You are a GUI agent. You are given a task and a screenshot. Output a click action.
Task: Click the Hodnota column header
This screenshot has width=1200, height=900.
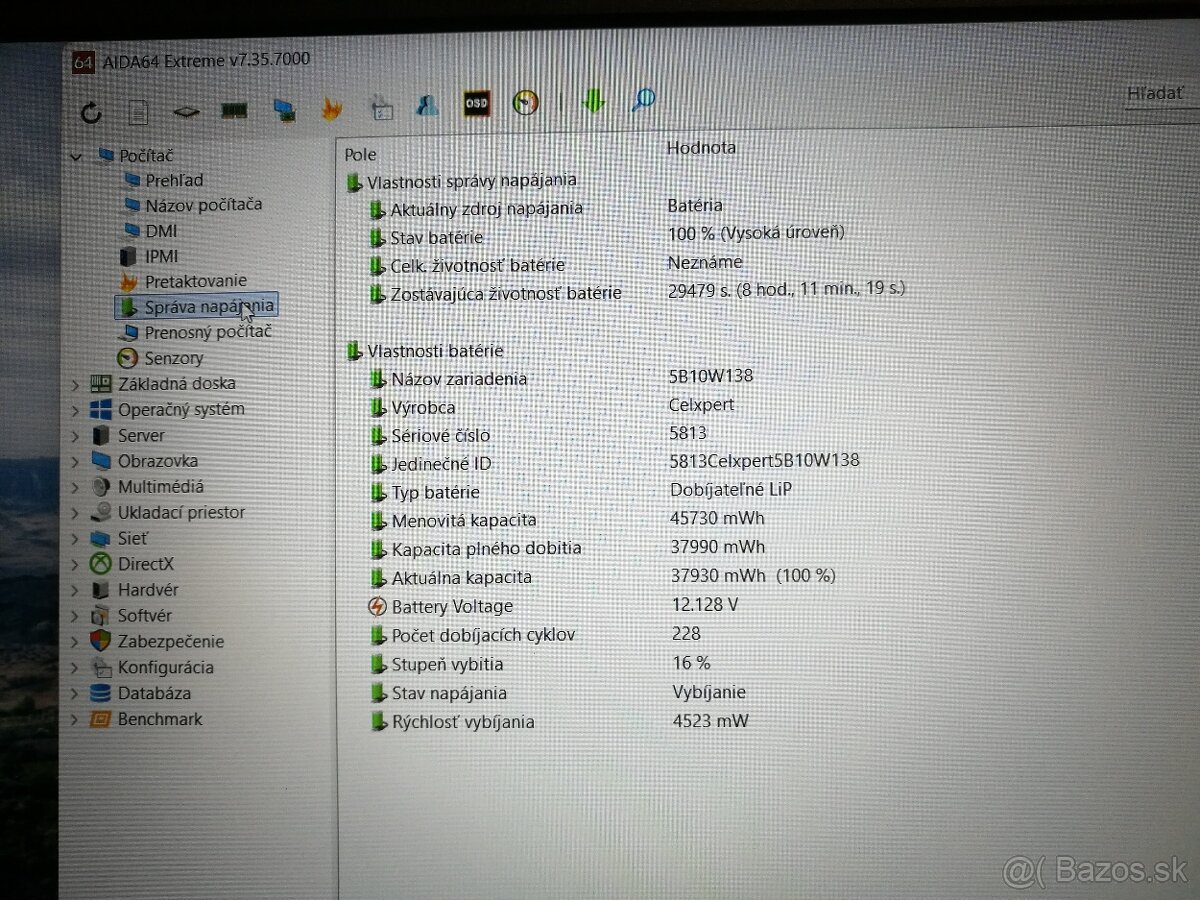tap(702, 147)
